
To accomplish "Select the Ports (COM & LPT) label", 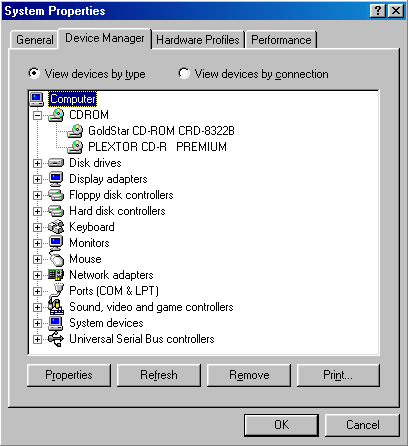I will click(x=114, y=291).
